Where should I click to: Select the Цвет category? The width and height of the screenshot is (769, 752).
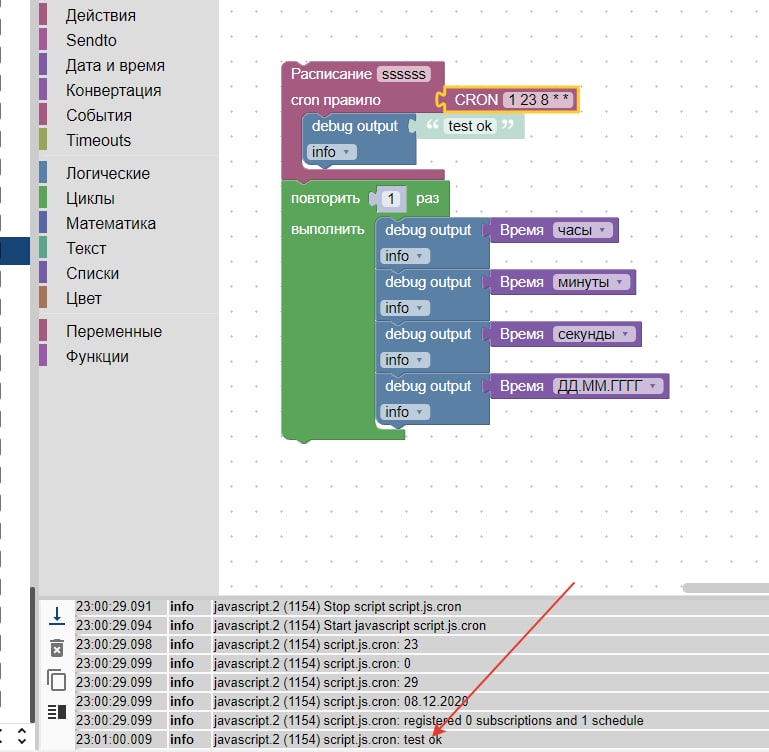tap(84, 298)
